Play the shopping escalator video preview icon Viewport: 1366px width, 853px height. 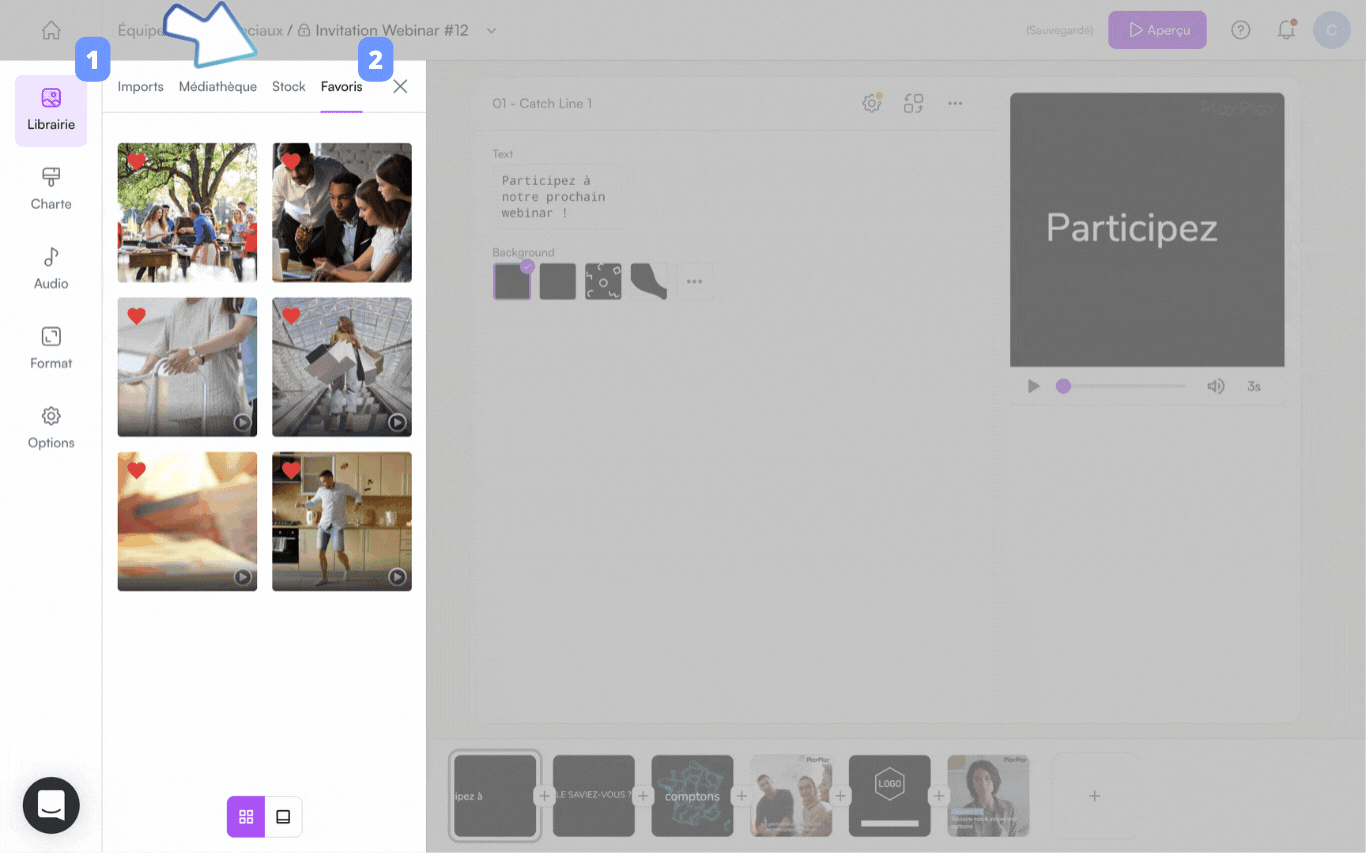(397, 422)
